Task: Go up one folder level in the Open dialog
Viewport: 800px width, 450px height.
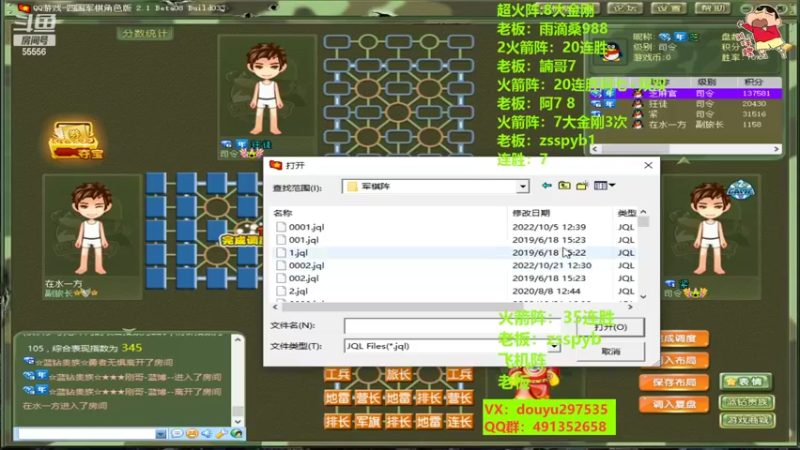Action: point(564,186)
